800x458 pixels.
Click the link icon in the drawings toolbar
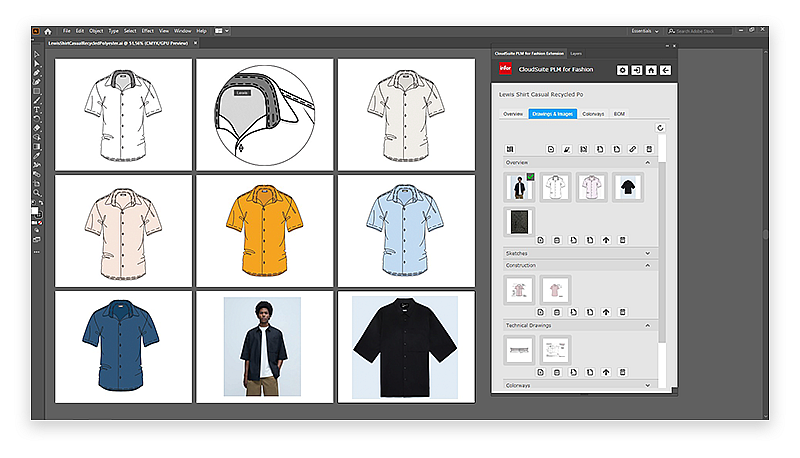tap(633, 149)
